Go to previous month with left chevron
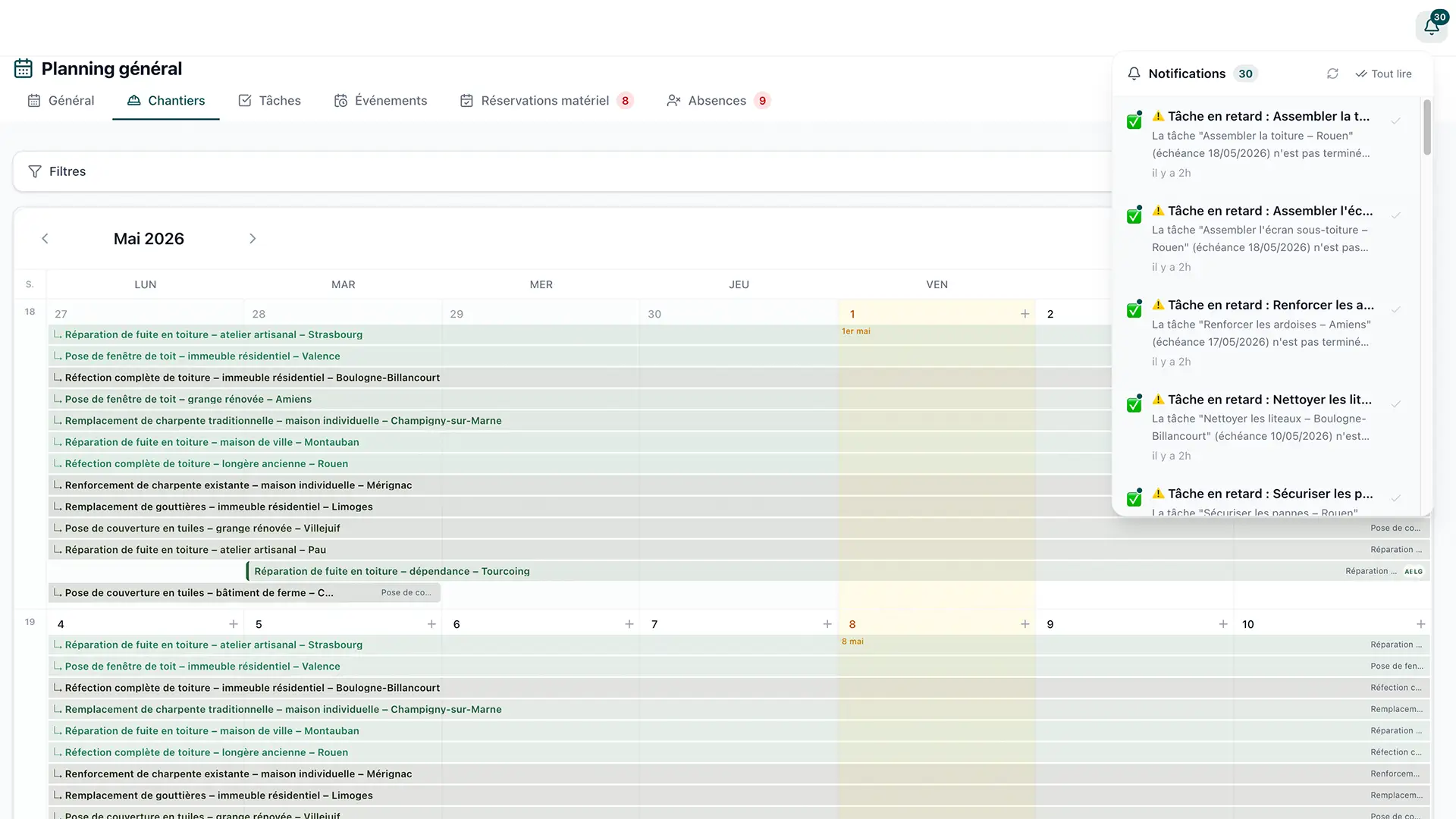This screenshot has height=819, width=1456. (x=45, y=239)
